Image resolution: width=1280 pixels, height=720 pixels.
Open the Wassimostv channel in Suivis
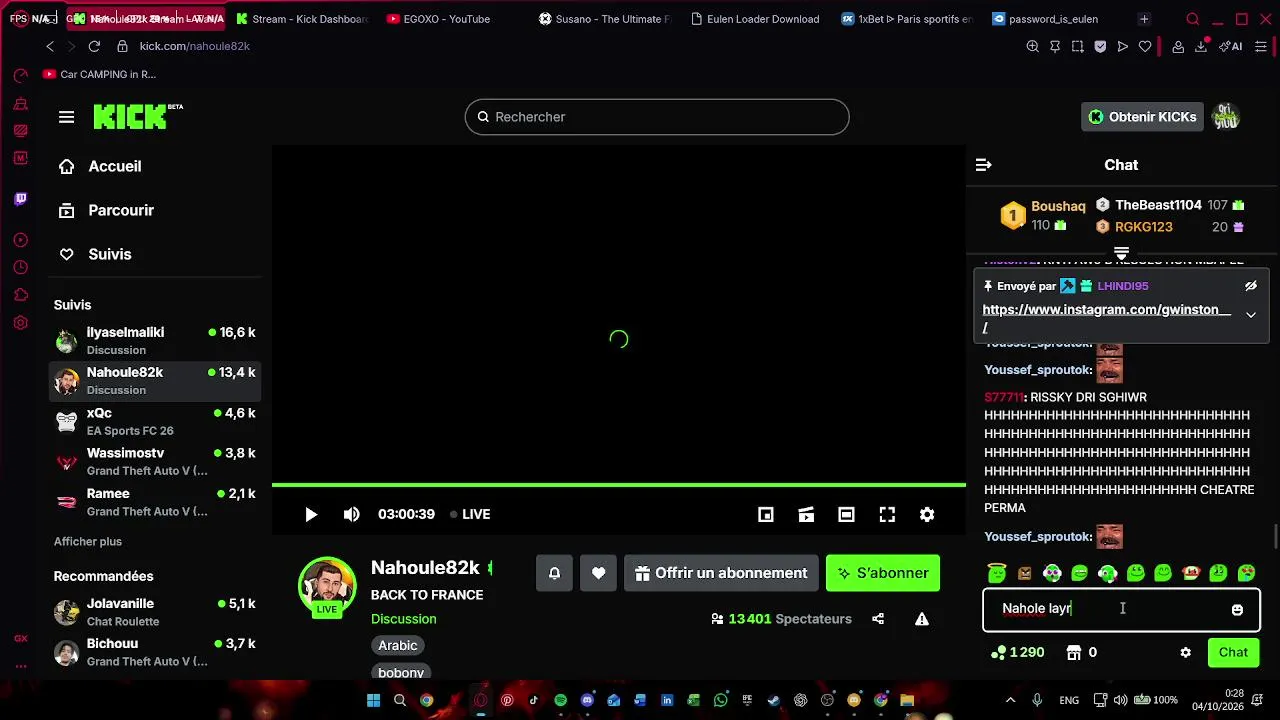[x=155, y=461]
